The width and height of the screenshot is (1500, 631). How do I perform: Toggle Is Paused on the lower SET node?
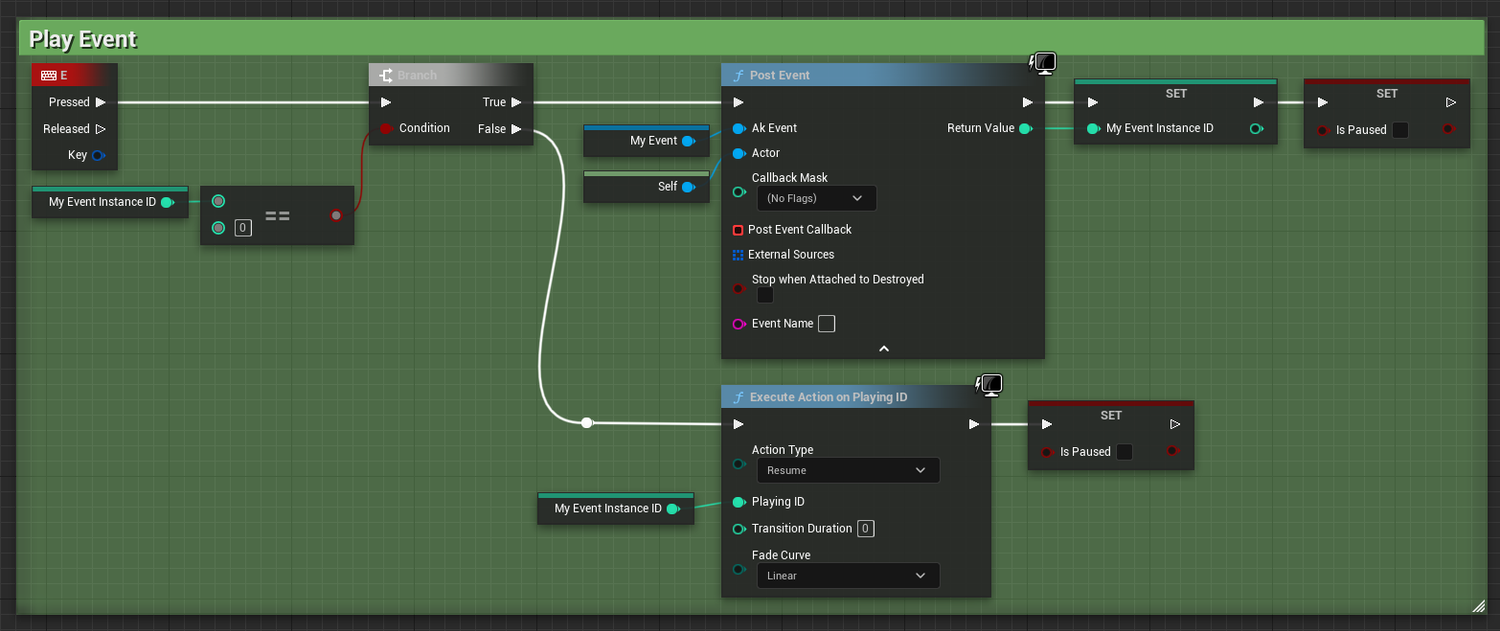point(1123,451)
